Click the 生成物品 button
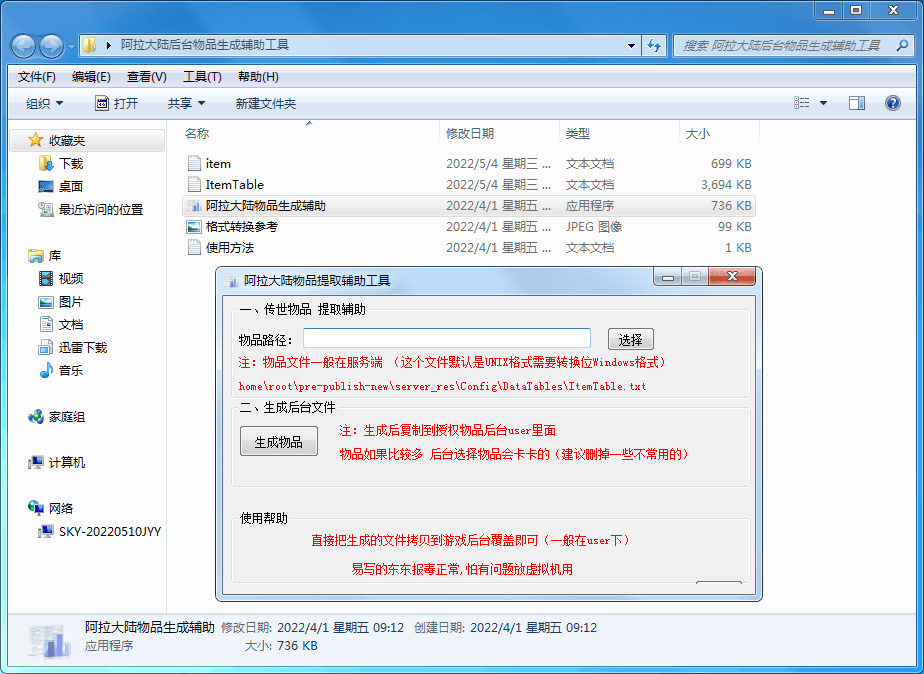924x674 pixels. coord(278,440)
